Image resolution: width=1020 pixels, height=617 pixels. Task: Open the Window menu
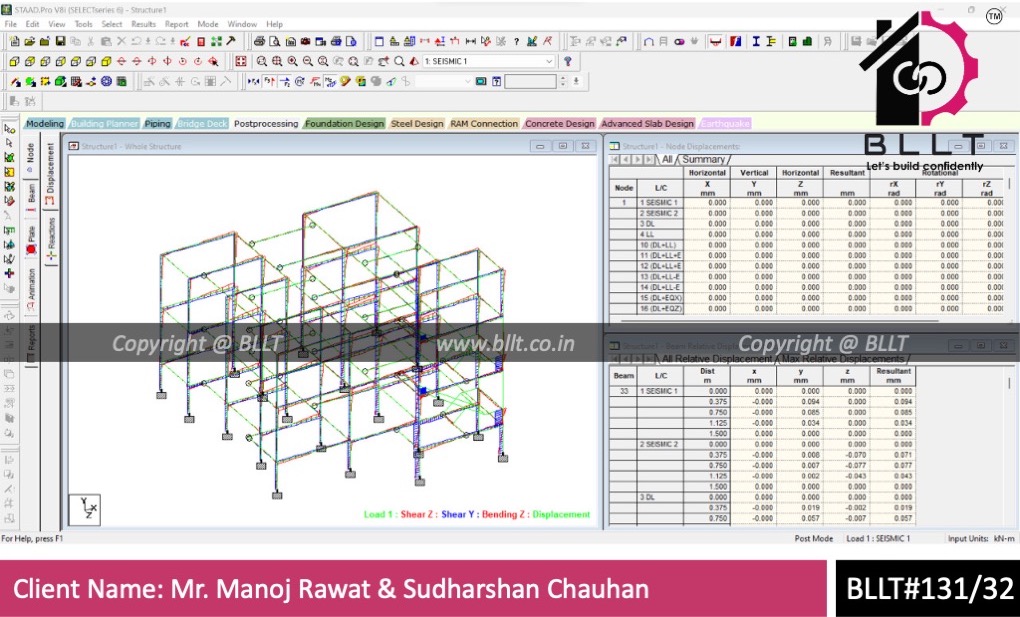coord(242,24)
